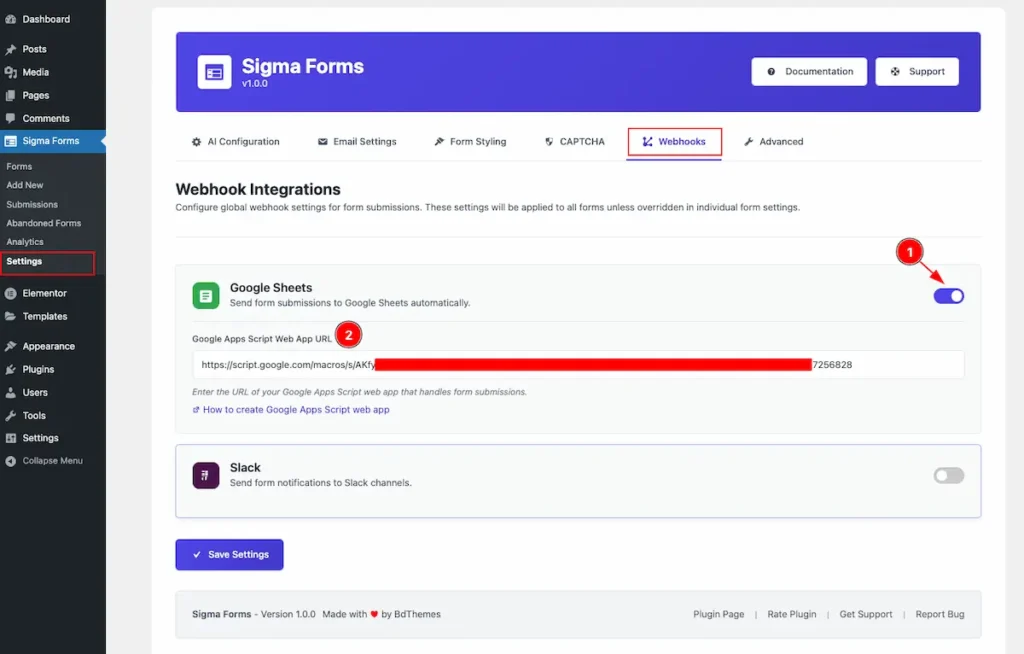Click BdThemes text in footer
Image resolution: width=1024 pixels, height=654 pixels.
tap(417, 614)
